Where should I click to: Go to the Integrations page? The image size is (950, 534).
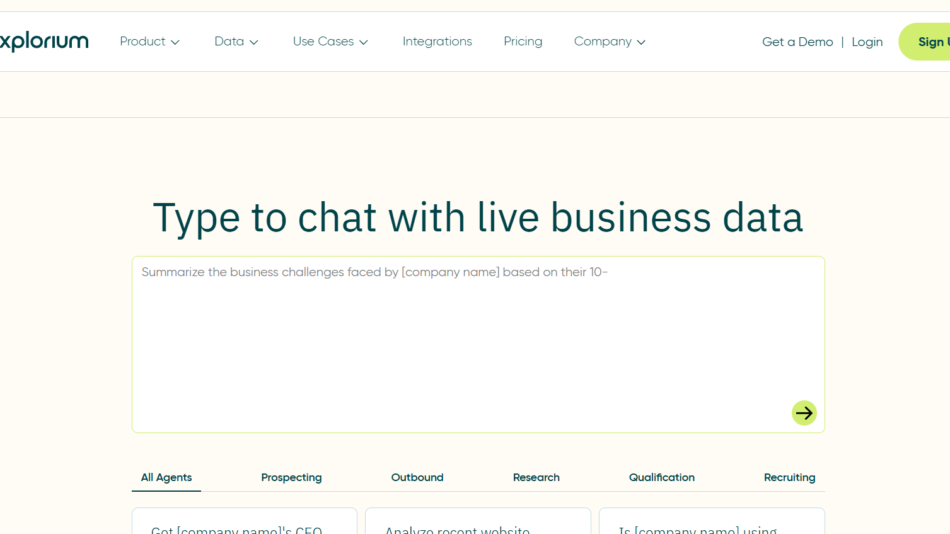[x=437, y=42]
